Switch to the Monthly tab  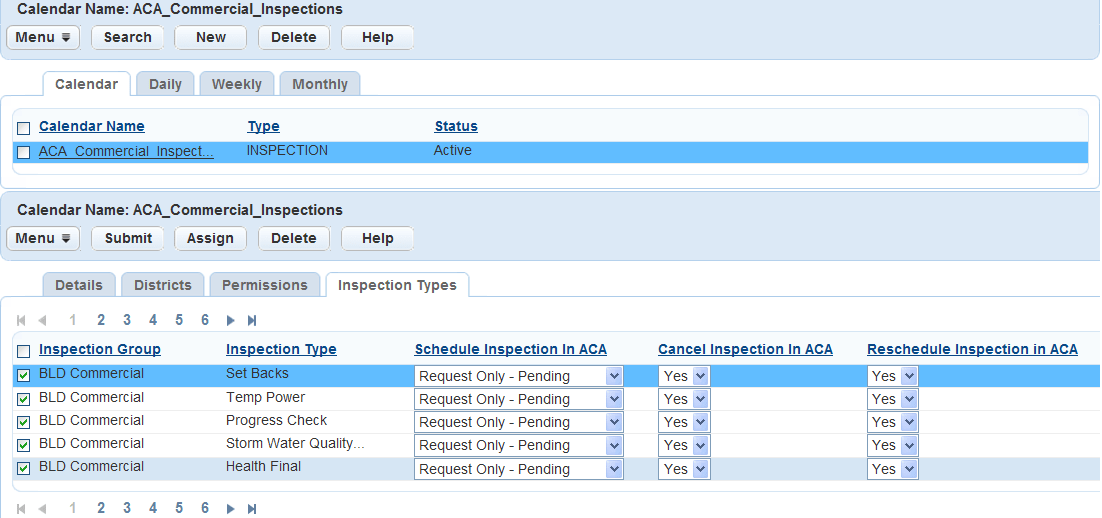pyautogui.click(x=320, y=84)
